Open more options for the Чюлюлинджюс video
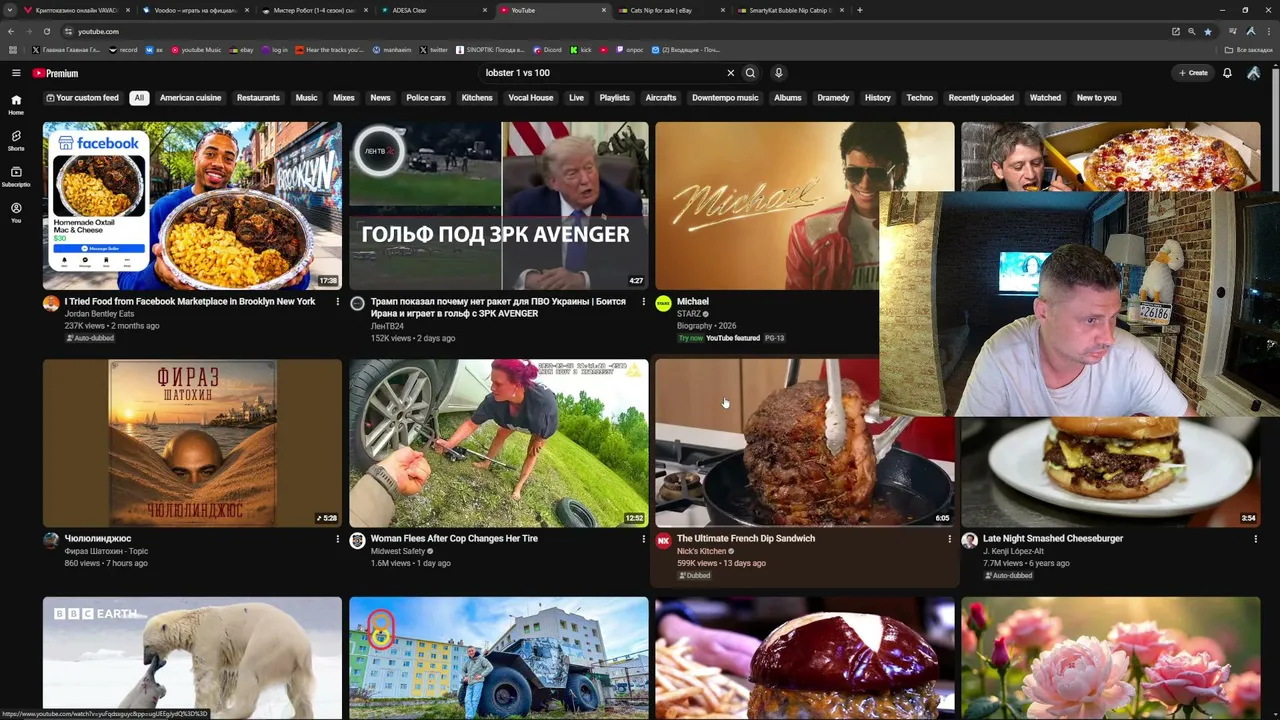Screen dimensions: 1280x720 pos(337,539)
